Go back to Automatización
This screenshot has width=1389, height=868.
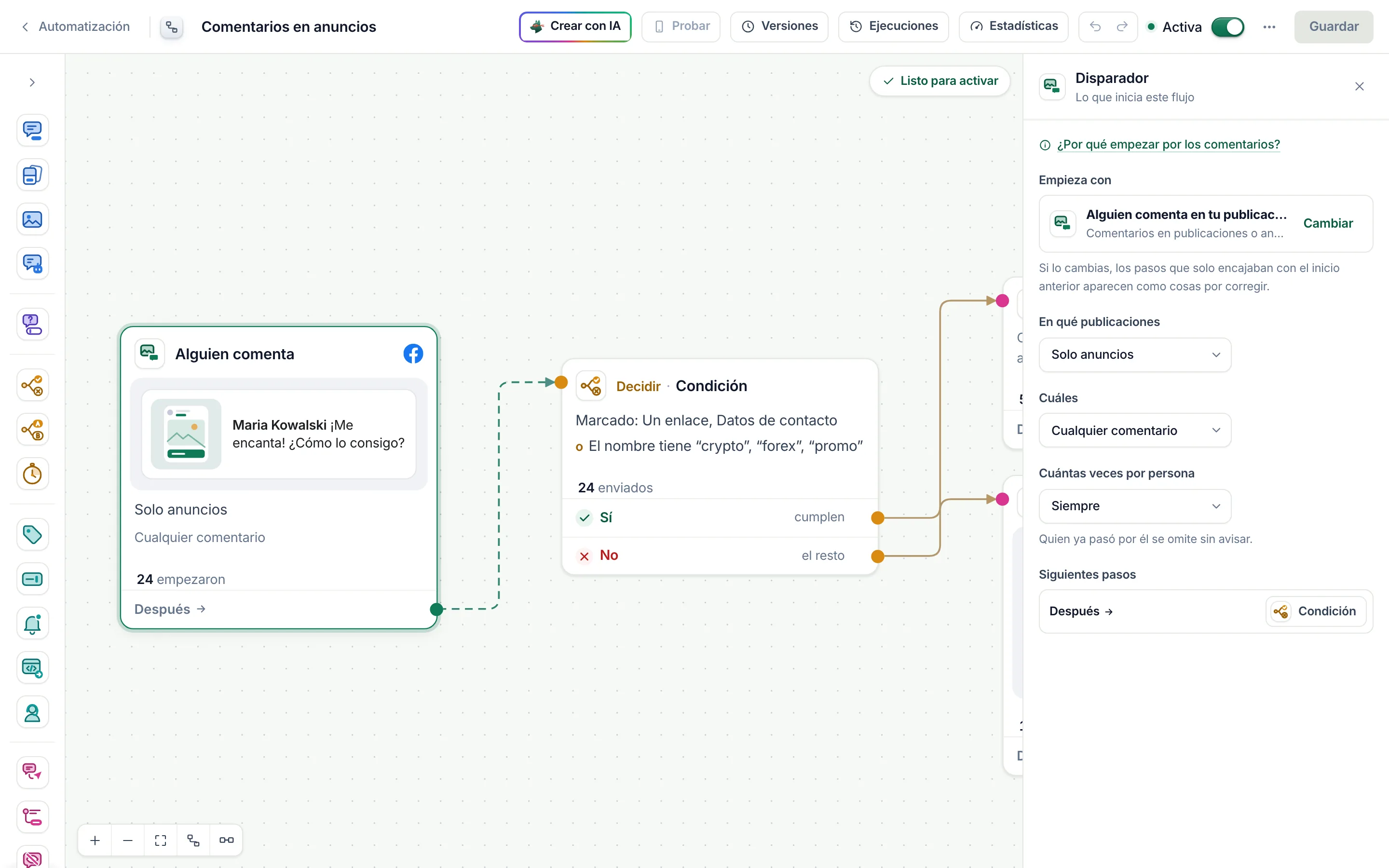coord(76,27)
